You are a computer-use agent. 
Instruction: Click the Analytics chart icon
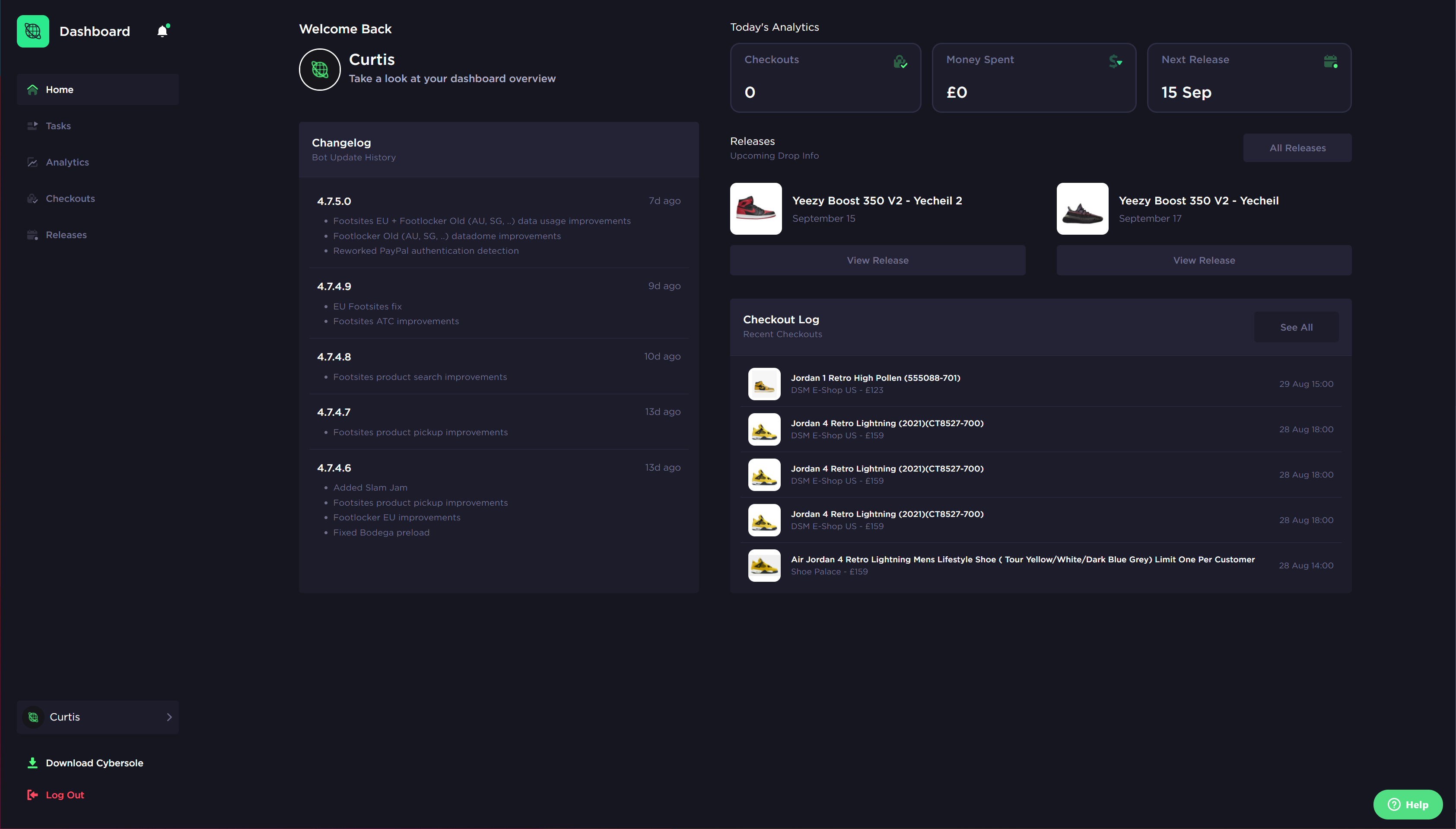(x=32, y=162)
